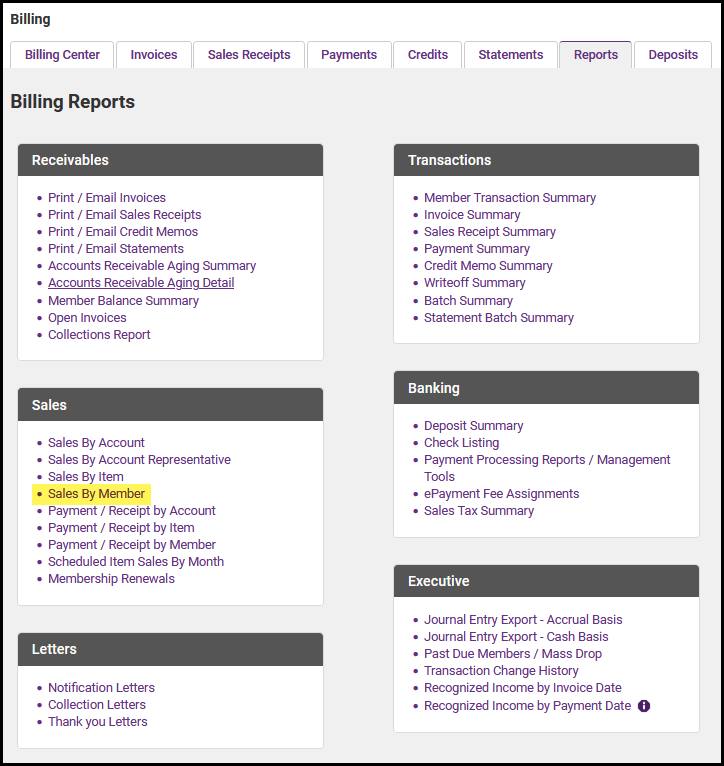The width and height of the screenshot is (724, 766).
Task: Open the Deposit Summary report
Action: (473, 426)
